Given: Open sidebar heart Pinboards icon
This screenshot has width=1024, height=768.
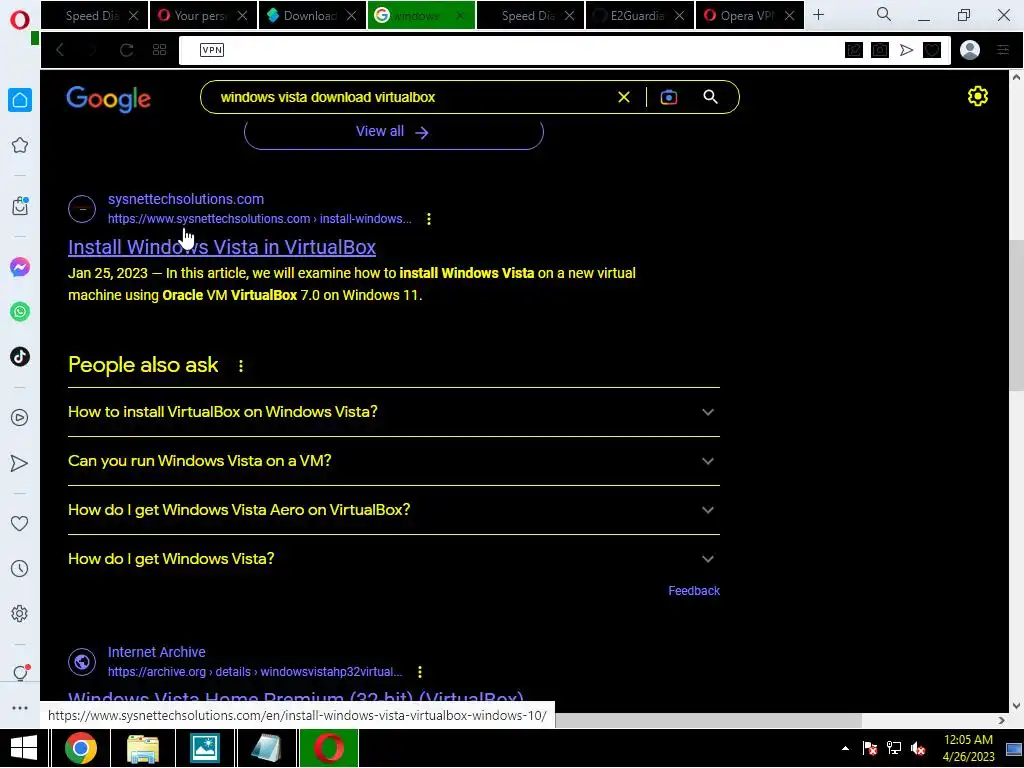Looking at the screenshot, I should pos(20,523).
